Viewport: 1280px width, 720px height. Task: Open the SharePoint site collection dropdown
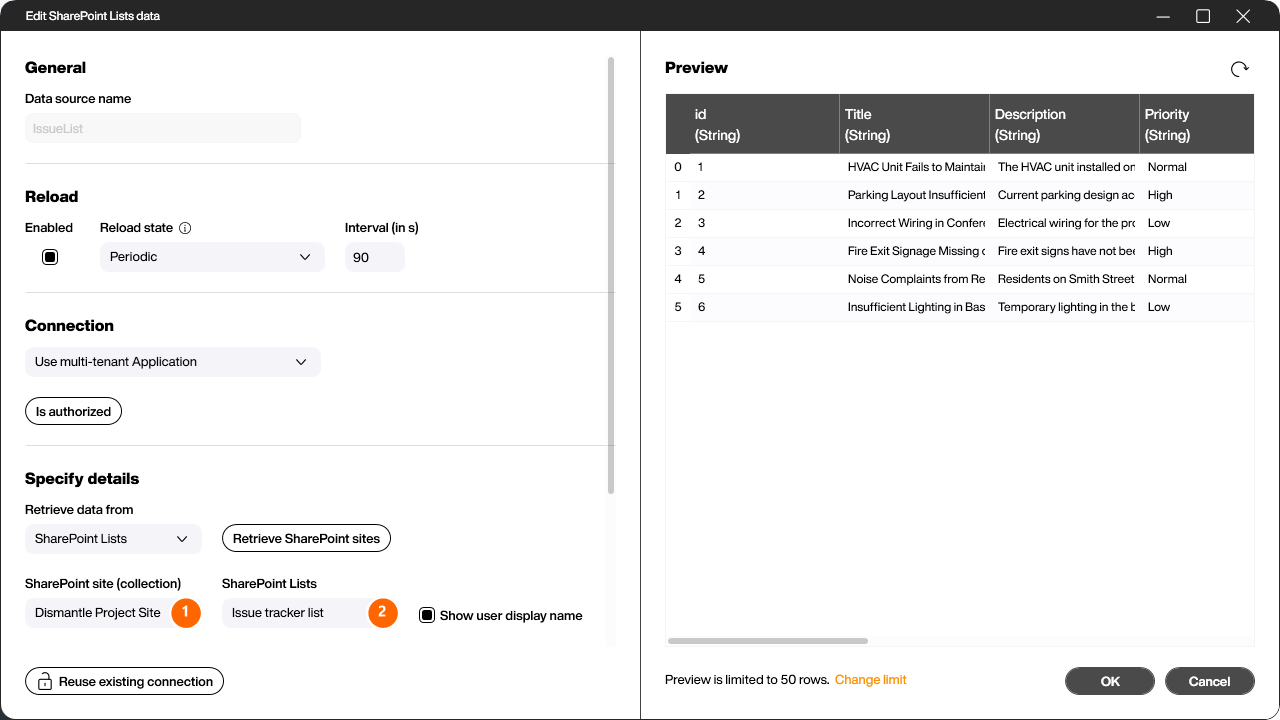point(113,613)
